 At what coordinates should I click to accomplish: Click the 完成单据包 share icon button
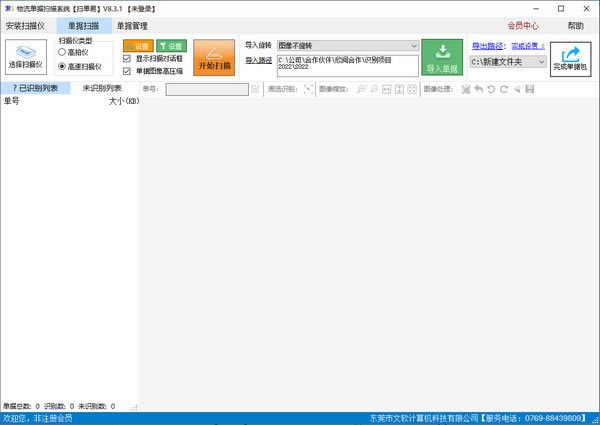[x=571, y=58]
